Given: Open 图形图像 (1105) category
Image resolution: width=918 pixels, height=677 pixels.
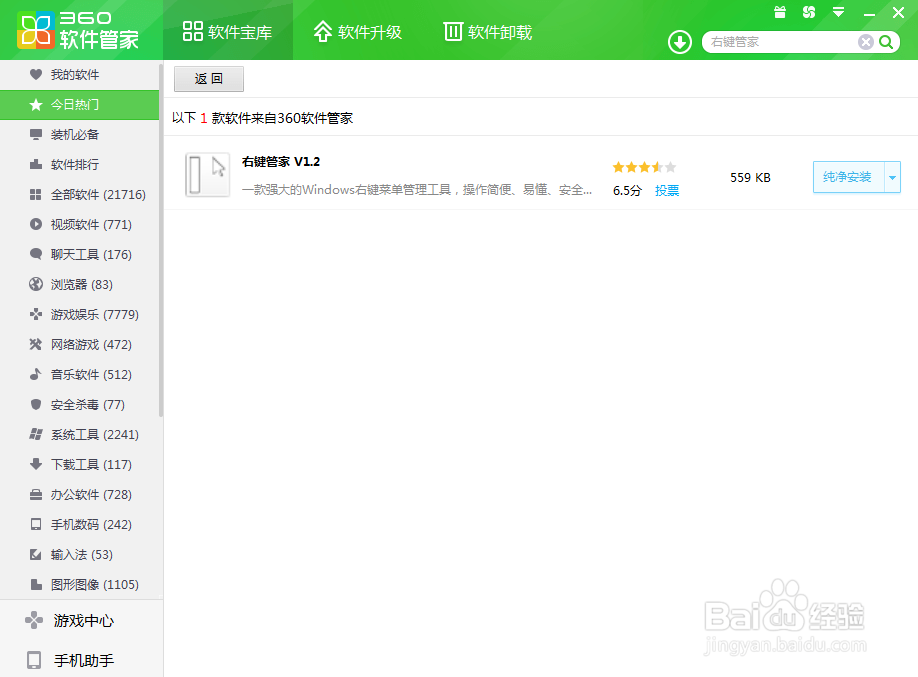Looking at the screenshot, I should (80, 584).
